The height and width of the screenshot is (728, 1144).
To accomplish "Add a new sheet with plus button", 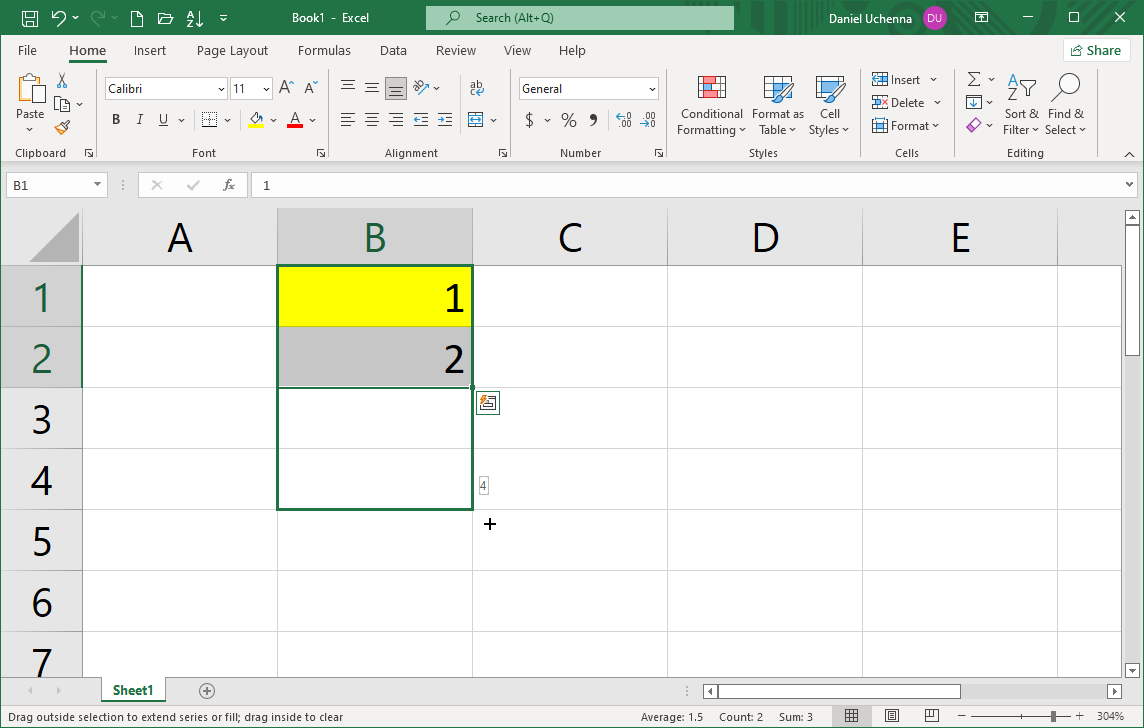I will 207,690.
